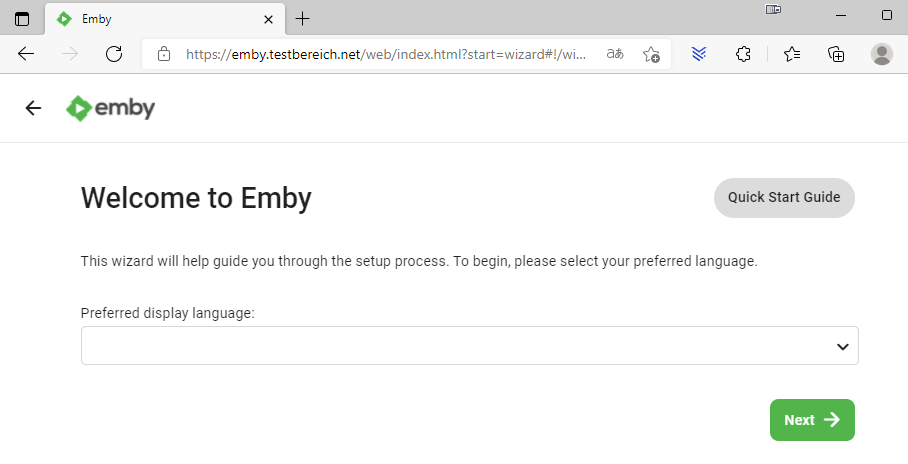Add this page to favorites star icon
This screenshot has width=908, height=464.
point(651,54)
